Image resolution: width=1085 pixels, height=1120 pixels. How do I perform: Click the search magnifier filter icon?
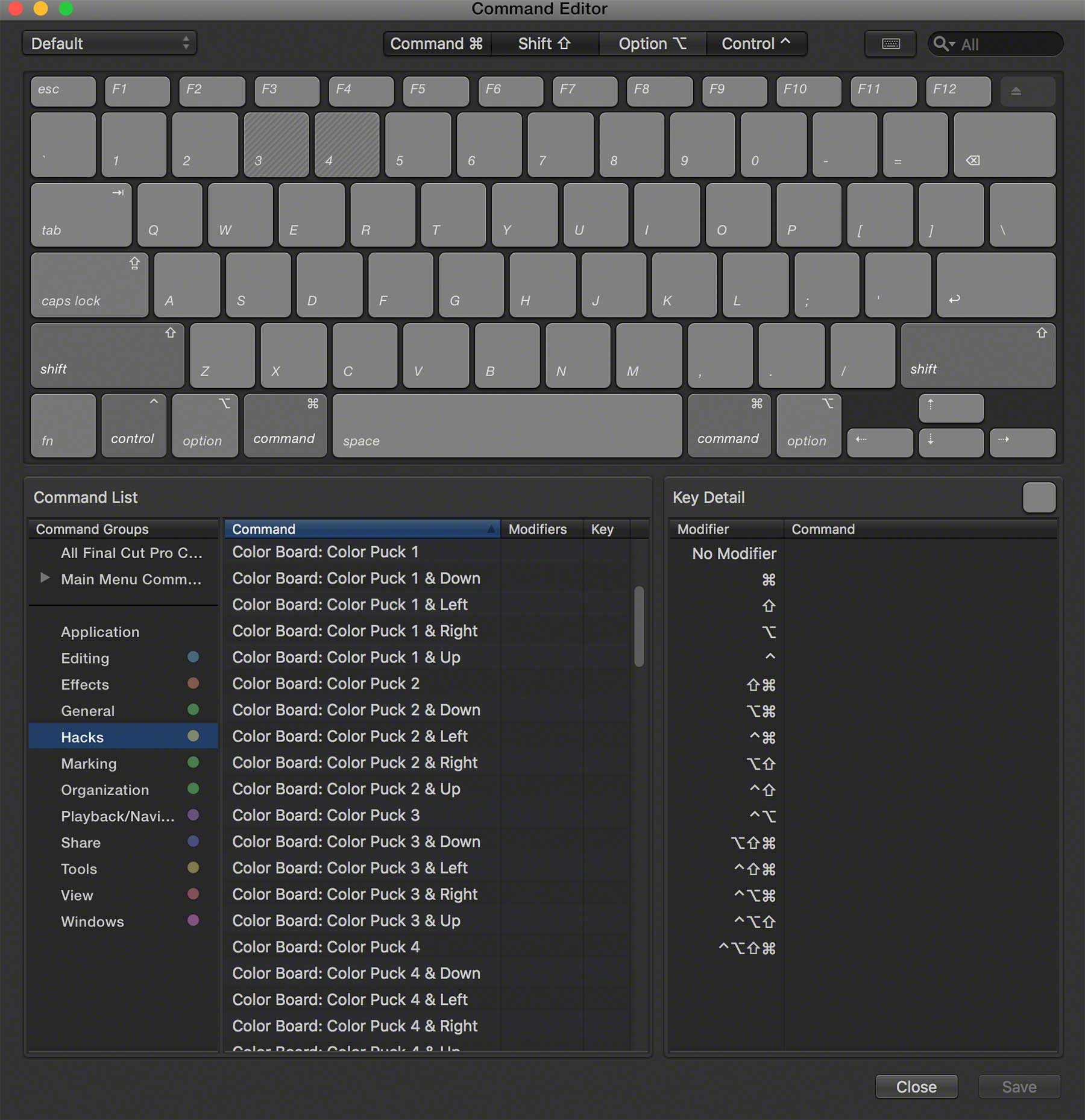[x=943, y=44]
